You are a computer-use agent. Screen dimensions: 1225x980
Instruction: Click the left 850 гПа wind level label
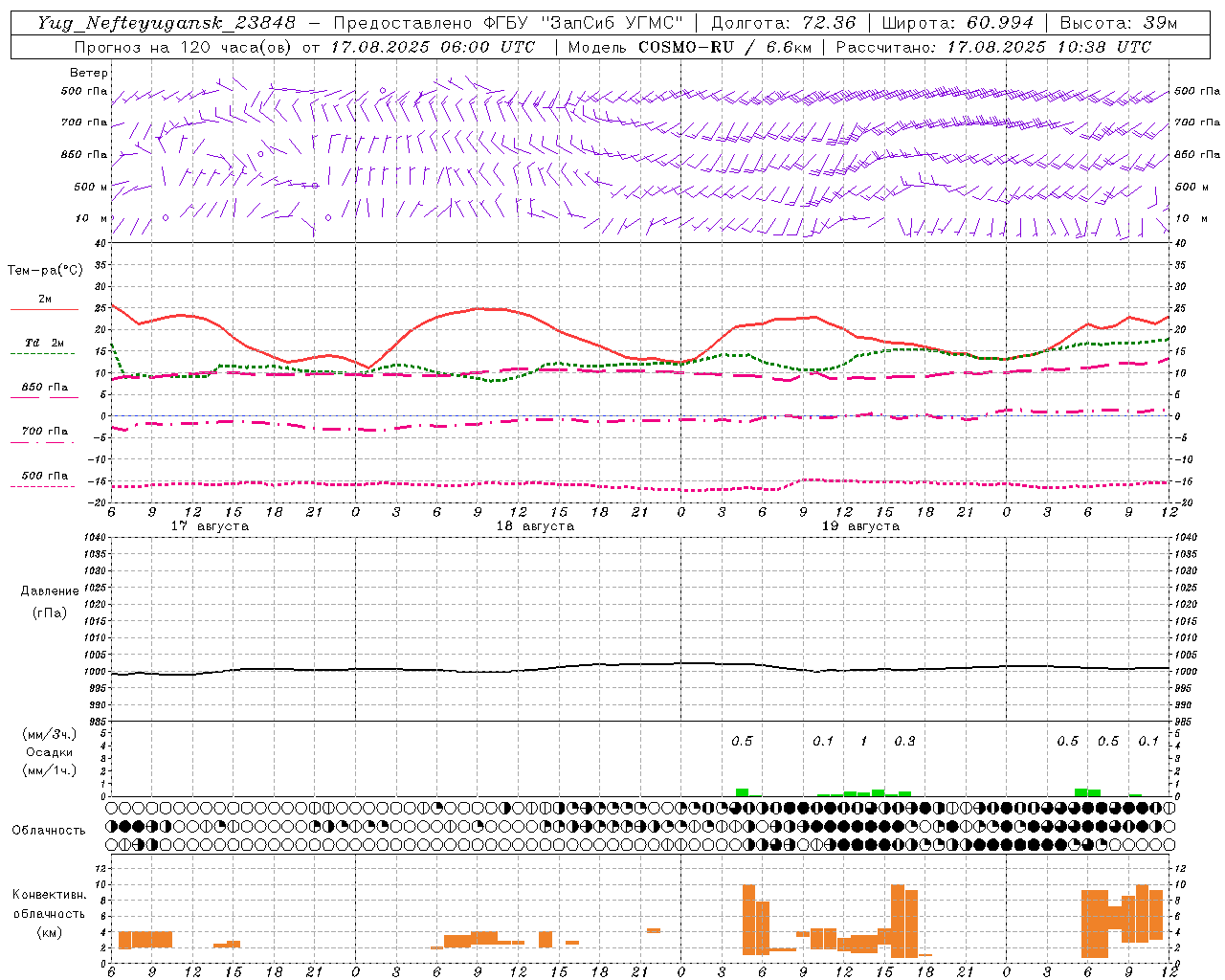(84, 154)
